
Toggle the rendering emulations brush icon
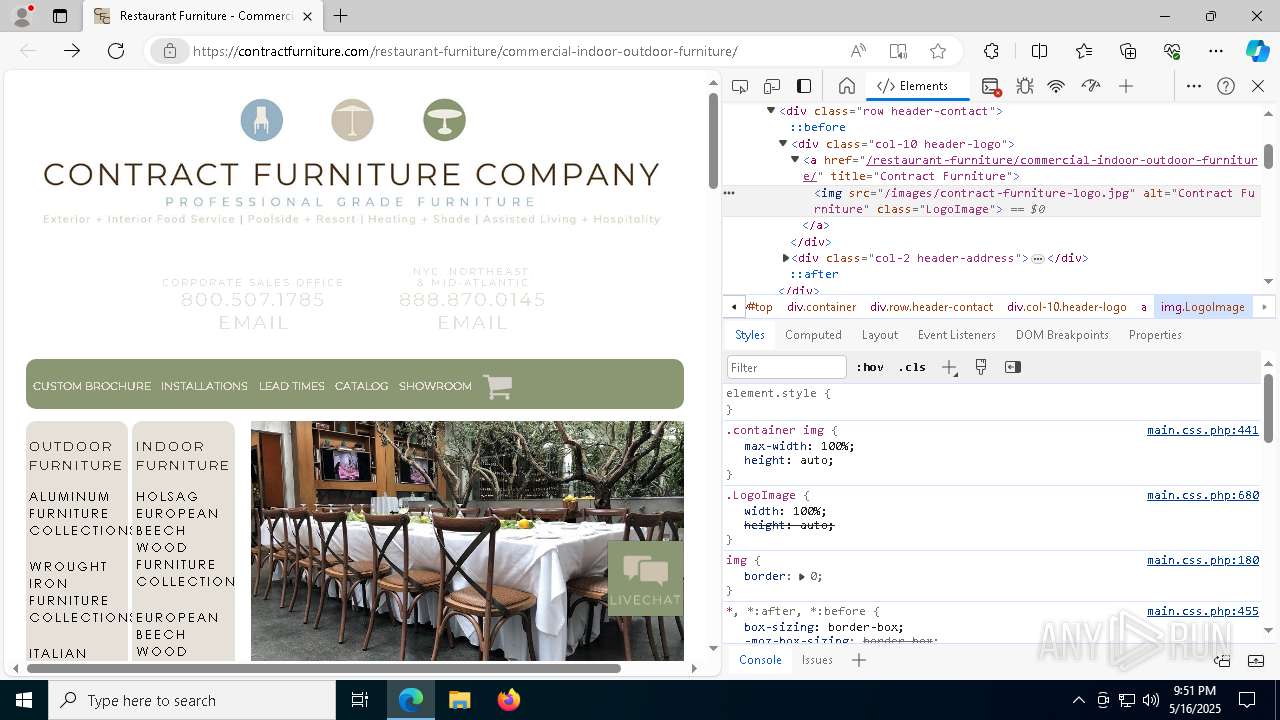(x=981, y=367)
